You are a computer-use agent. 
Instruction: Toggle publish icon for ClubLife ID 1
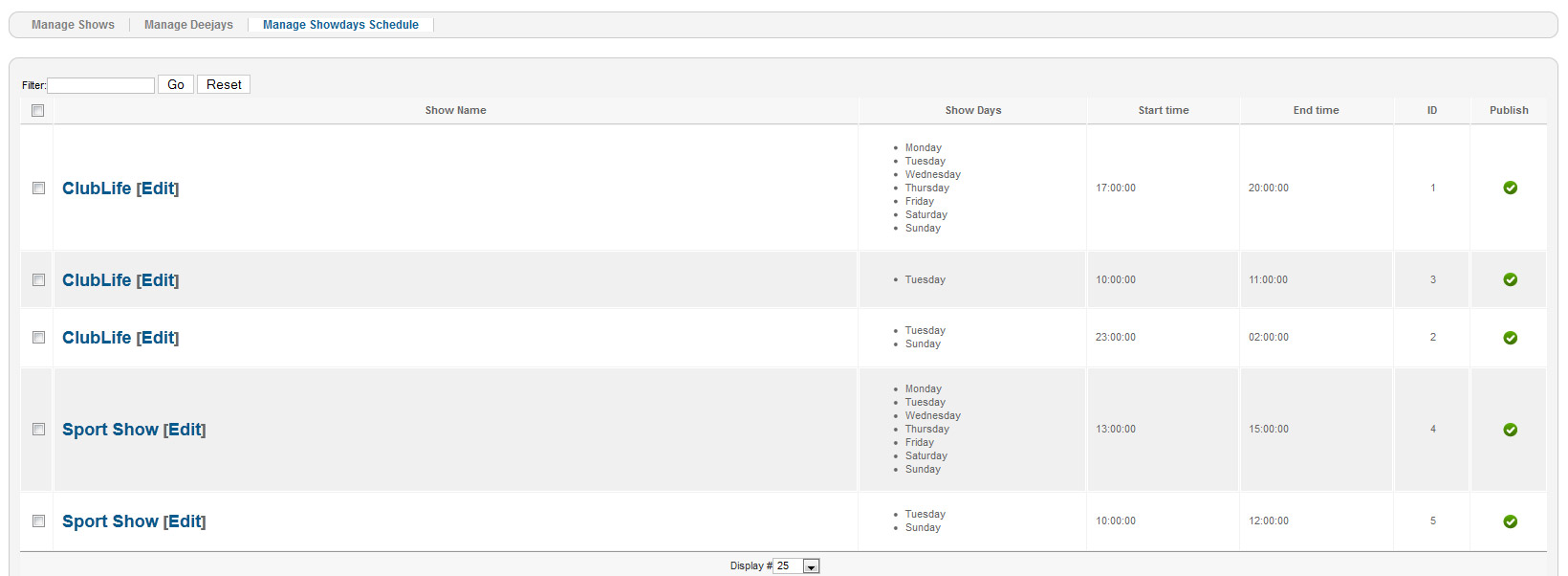pyautogui.click(x=1510, y=188)
